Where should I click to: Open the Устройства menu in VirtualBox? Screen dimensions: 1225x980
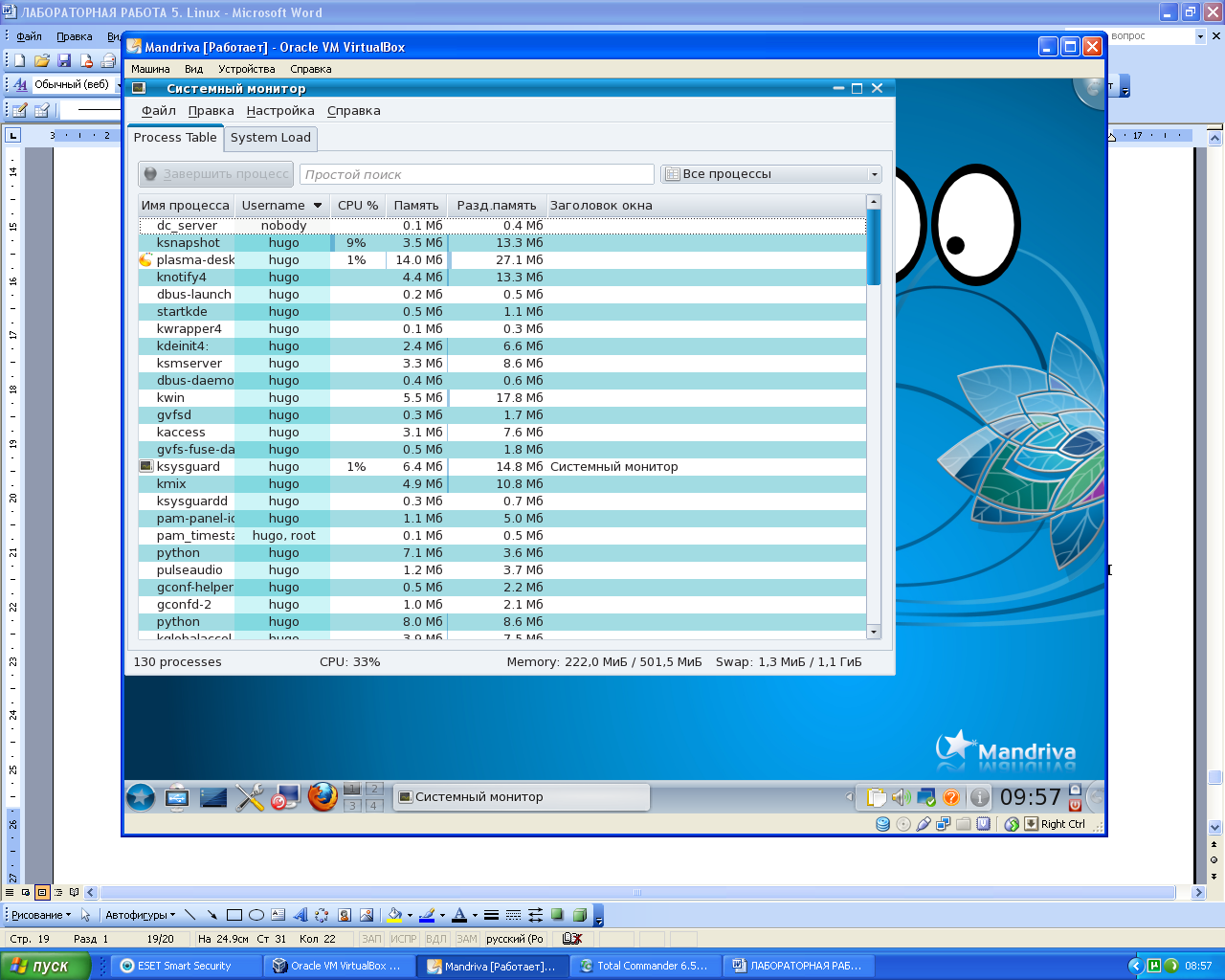point(247,69)
